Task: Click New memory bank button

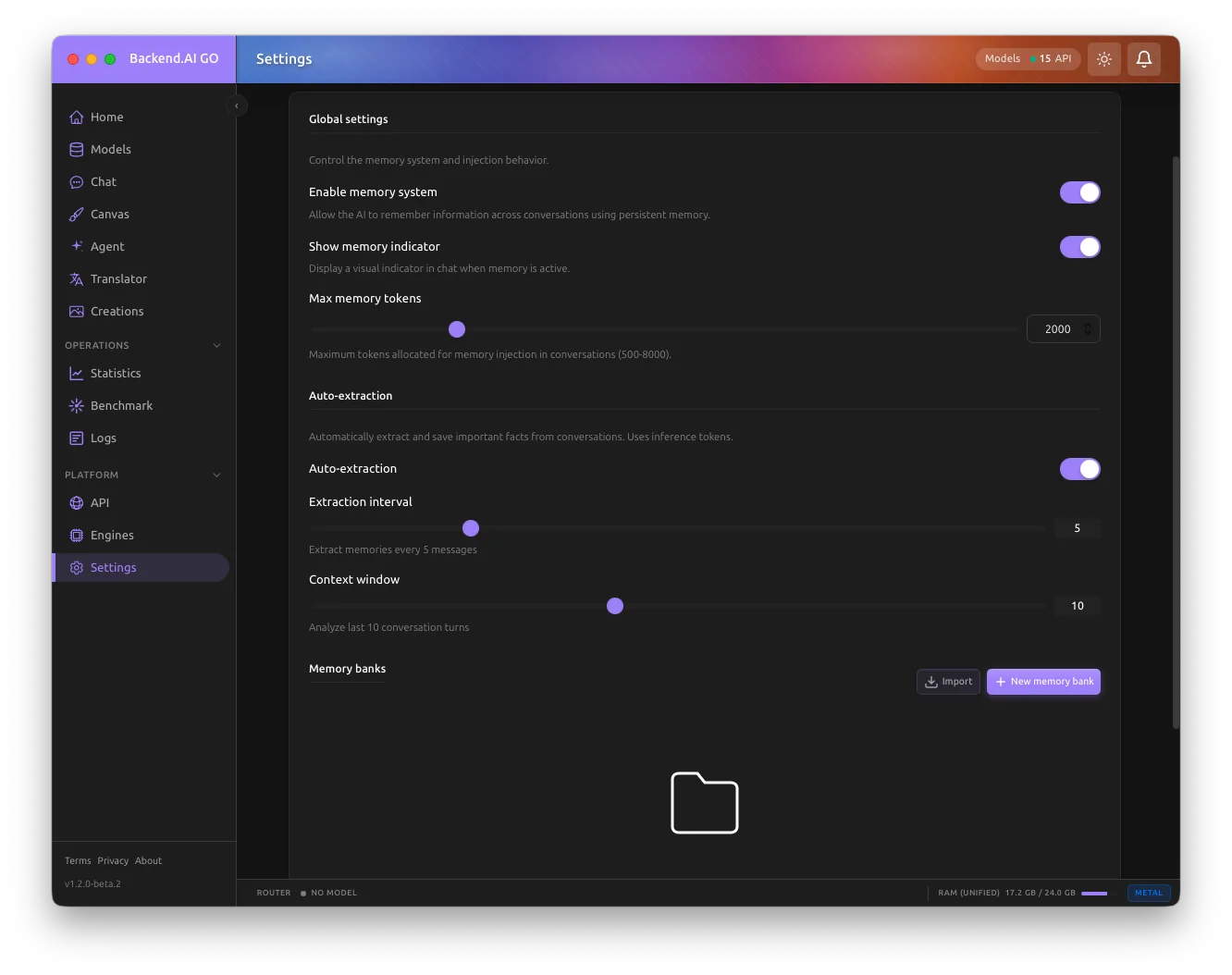Action: [x=1043, y=681]
